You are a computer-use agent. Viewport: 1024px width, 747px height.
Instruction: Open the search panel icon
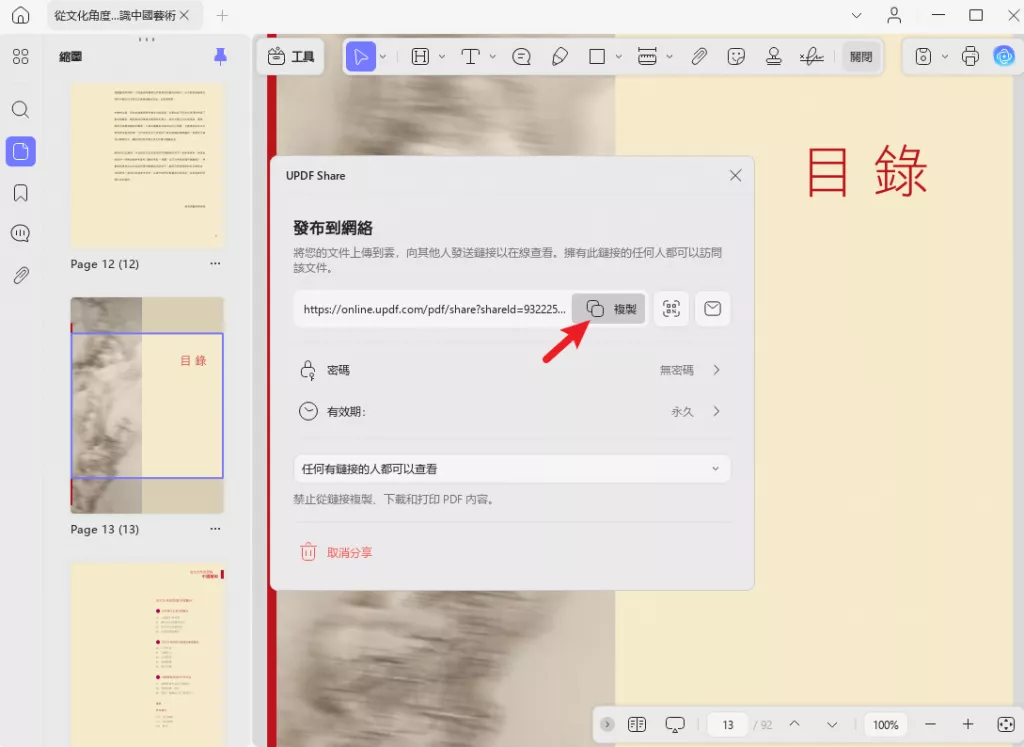click(21, 109)
